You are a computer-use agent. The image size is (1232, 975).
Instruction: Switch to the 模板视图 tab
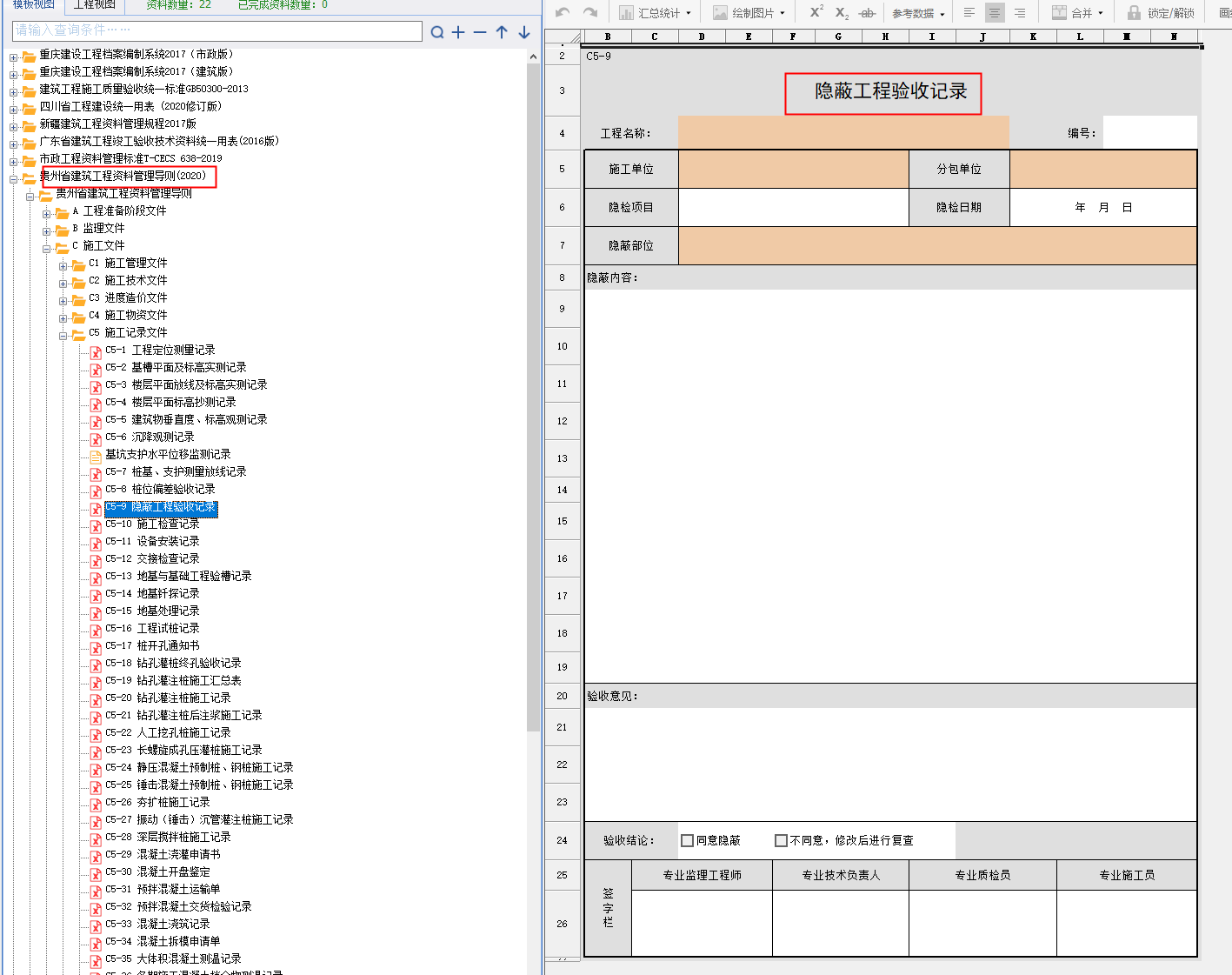[x=33, y=5]
